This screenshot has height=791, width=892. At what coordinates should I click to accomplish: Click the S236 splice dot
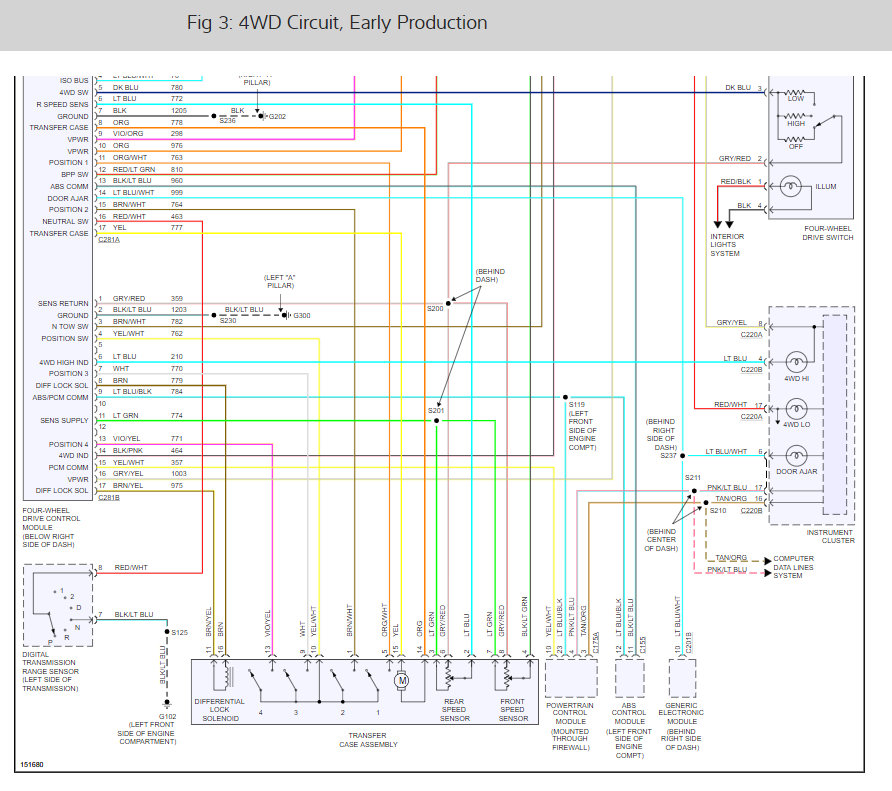[214, 116]
